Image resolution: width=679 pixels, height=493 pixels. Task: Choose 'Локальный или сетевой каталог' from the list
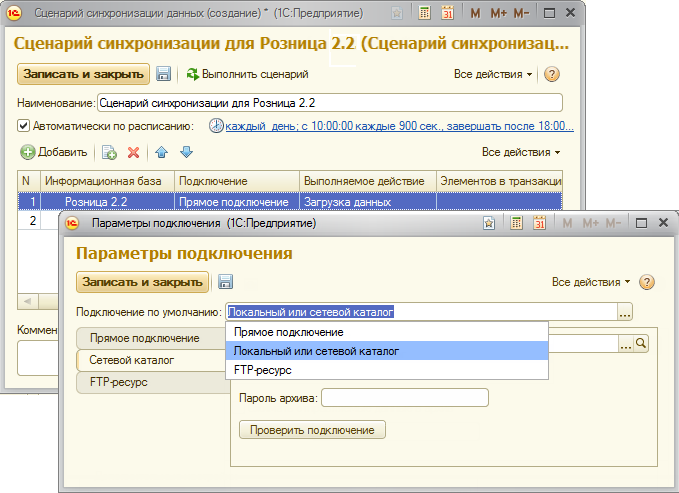(387, 351)
